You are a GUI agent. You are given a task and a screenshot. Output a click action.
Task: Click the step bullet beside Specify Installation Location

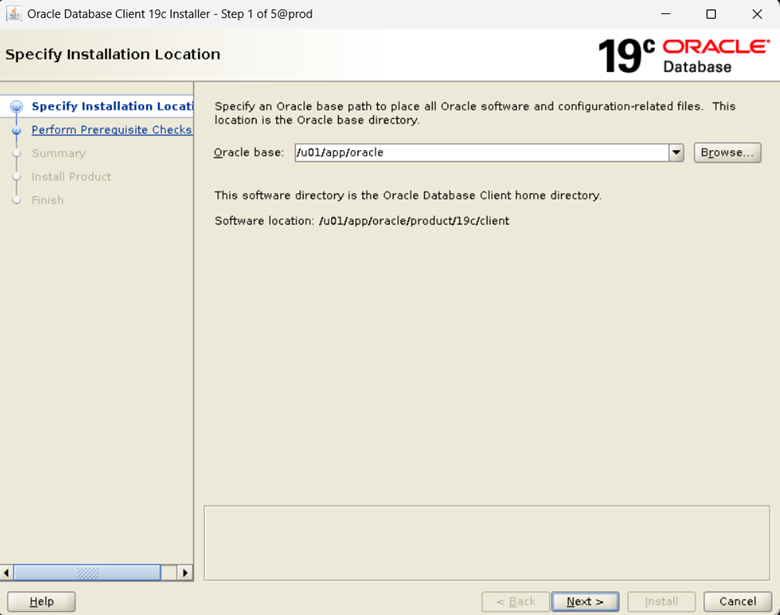click(16, 106)
